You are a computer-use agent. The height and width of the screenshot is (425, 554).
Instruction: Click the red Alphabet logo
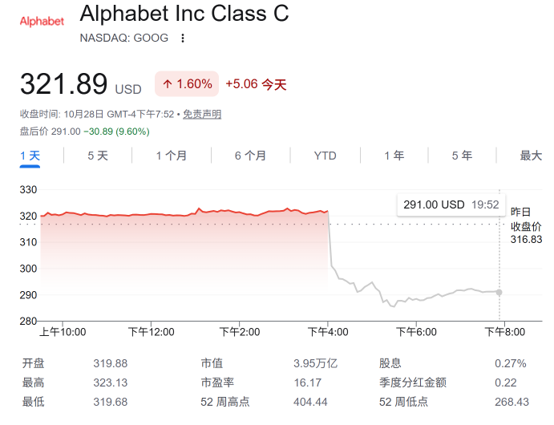pos(42,22)
